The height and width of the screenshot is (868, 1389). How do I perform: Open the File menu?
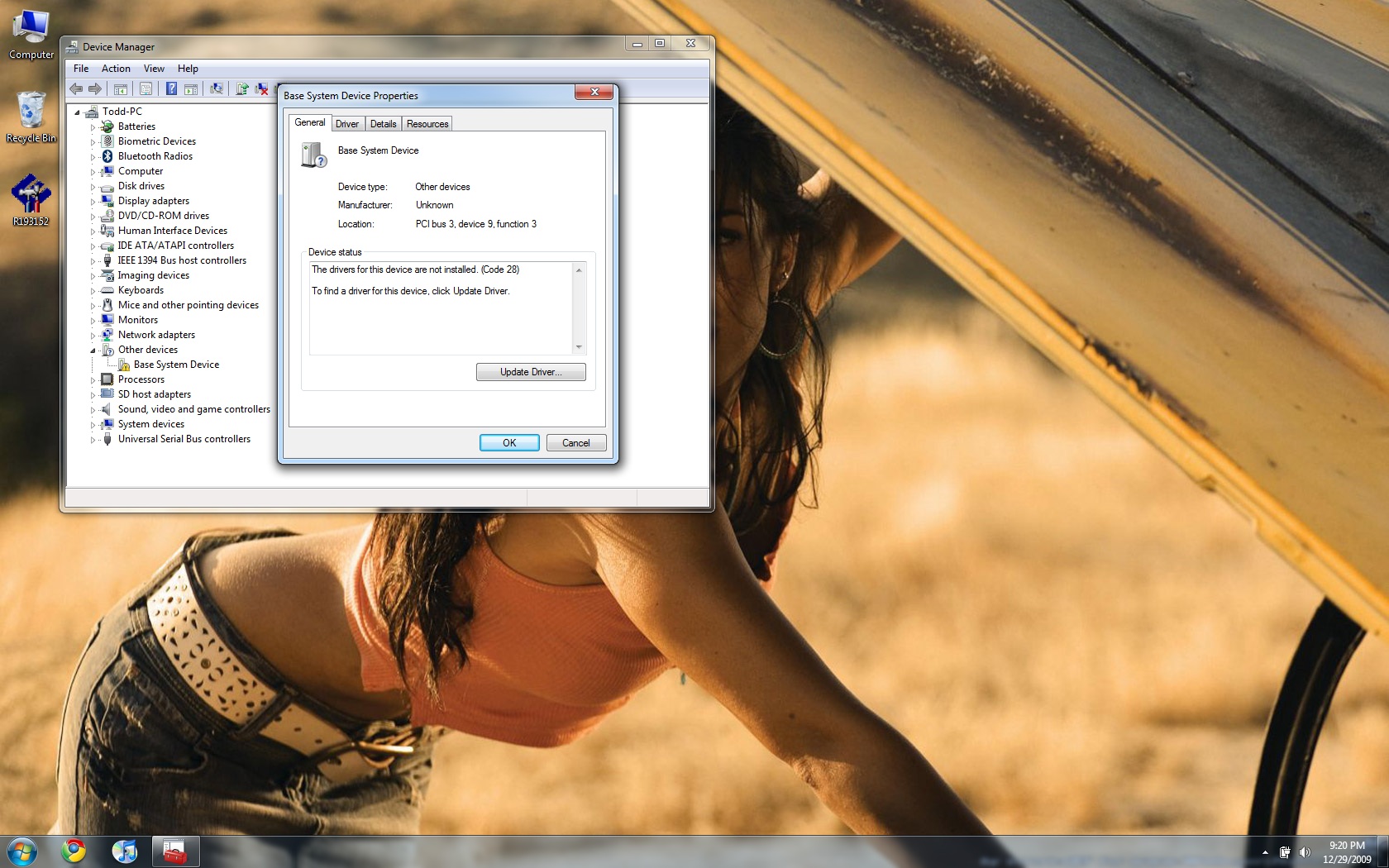click(x=81, y=69)
